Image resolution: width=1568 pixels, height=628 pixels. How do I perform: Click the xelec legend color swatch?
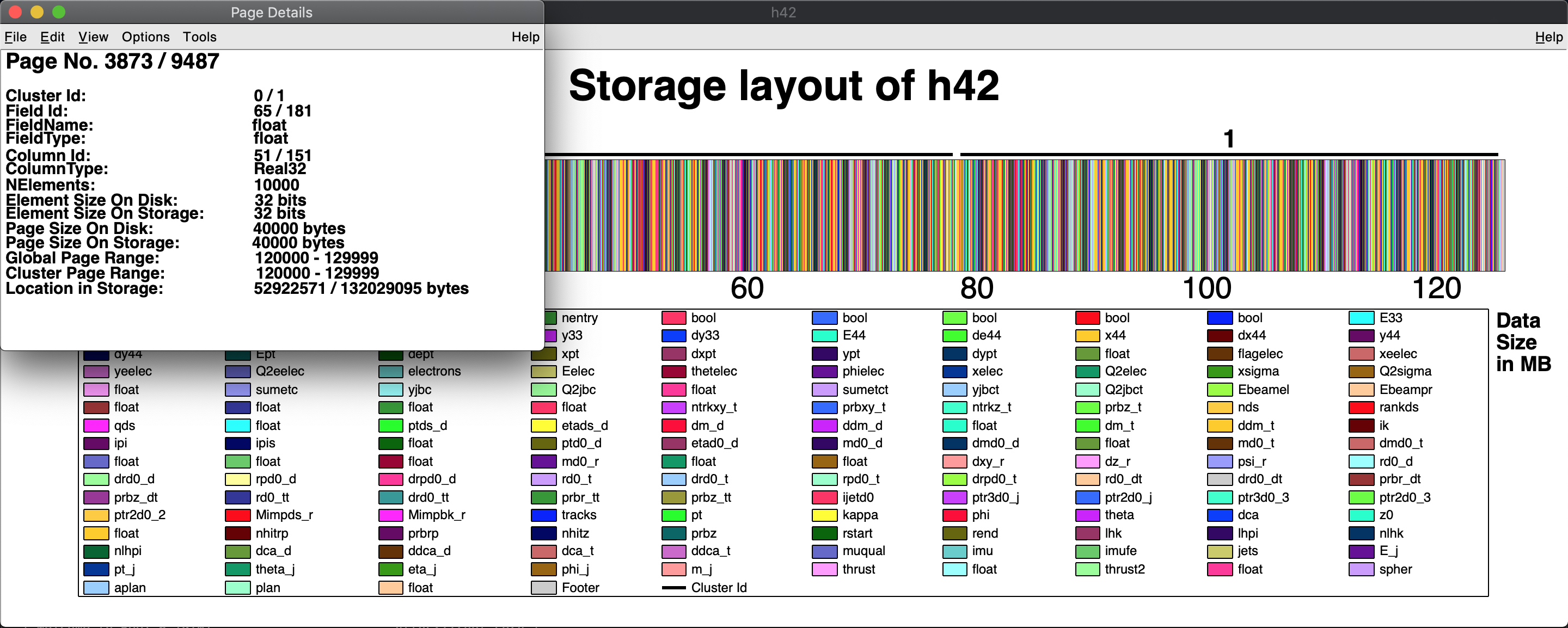click(x=954, y=371)
